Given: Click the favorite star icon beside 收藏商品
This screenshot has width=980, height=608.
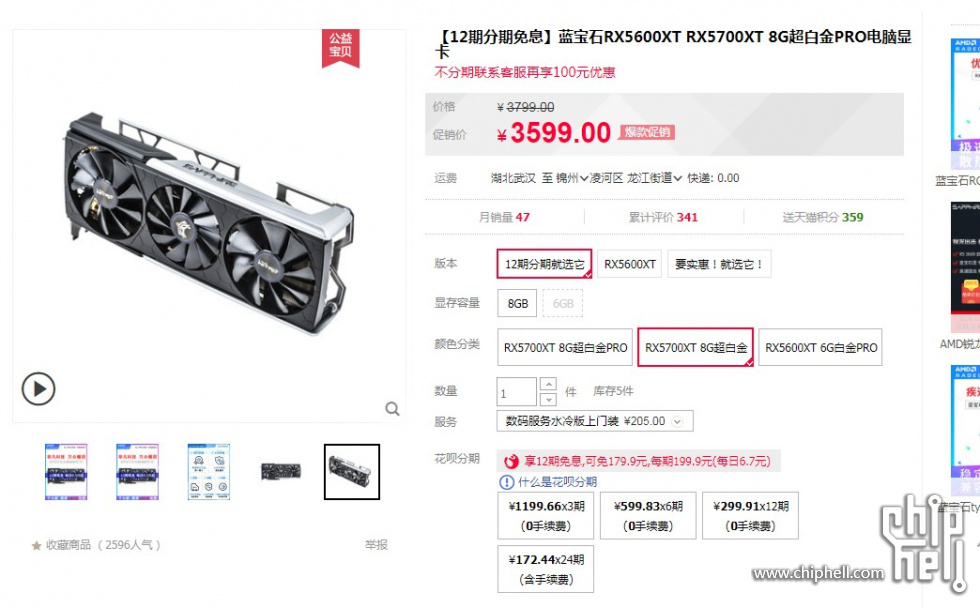Looking at the screenshot, I should point(36,546).
